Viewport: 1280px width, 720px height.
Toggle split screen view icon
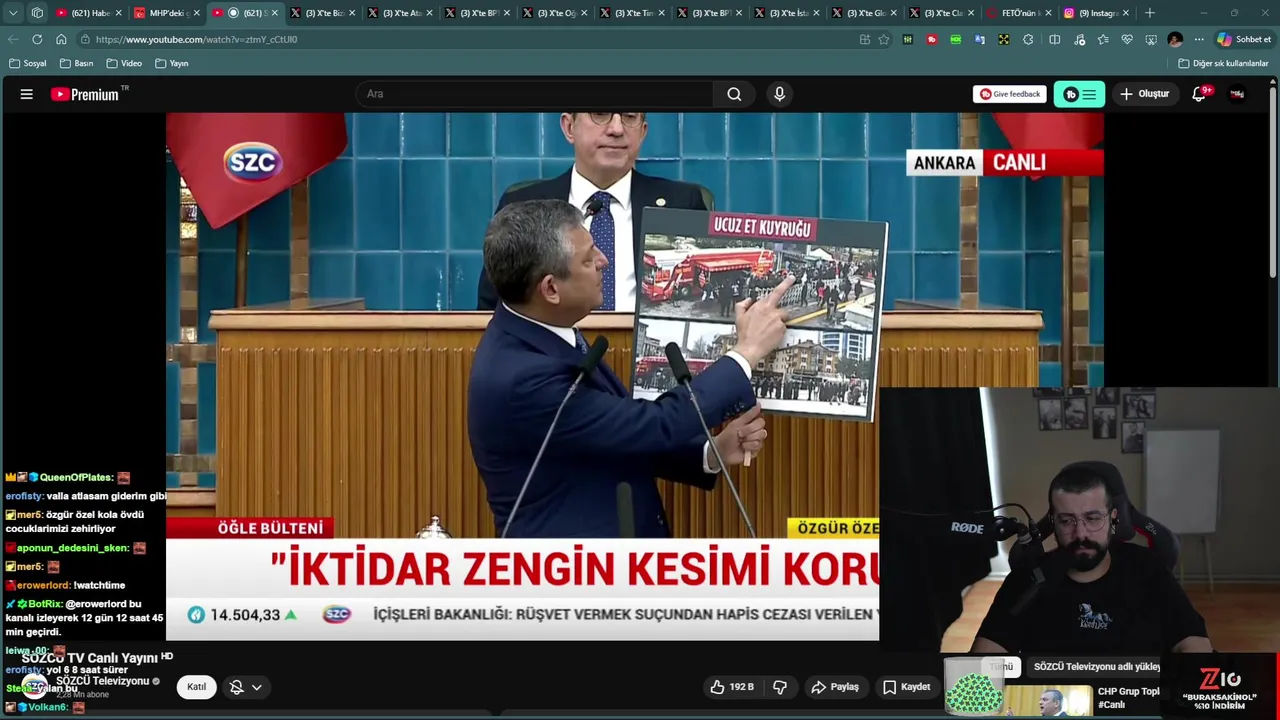[x=1054, y=39]
